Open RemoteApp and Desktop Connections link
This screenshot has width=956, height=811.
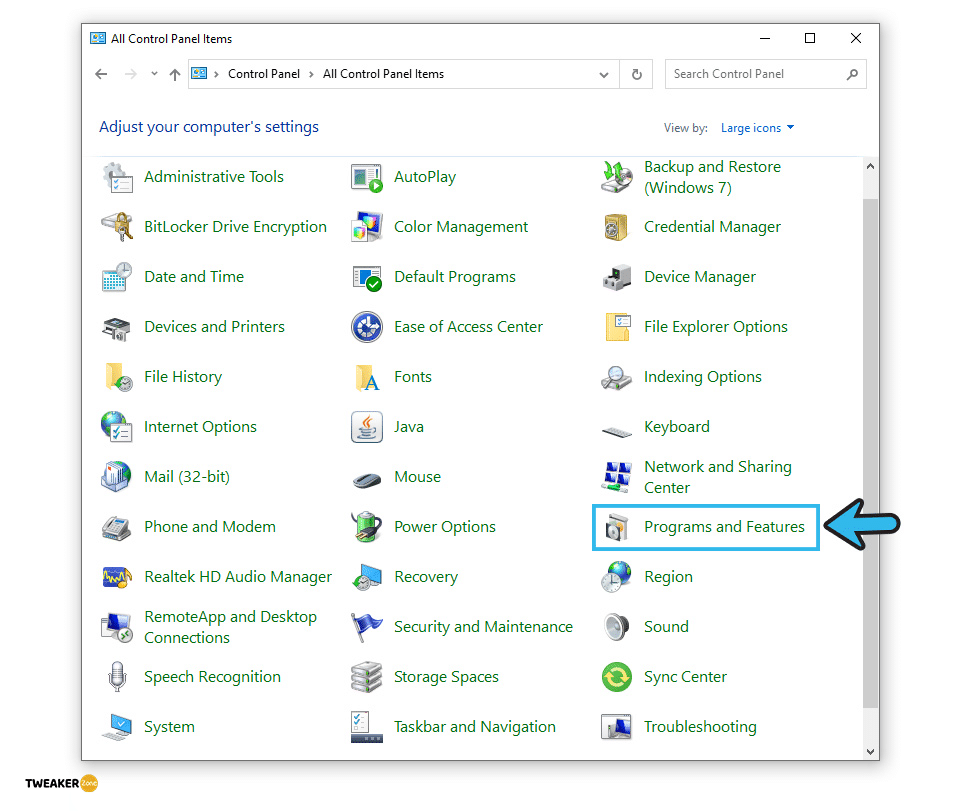[x=230, y=627]
